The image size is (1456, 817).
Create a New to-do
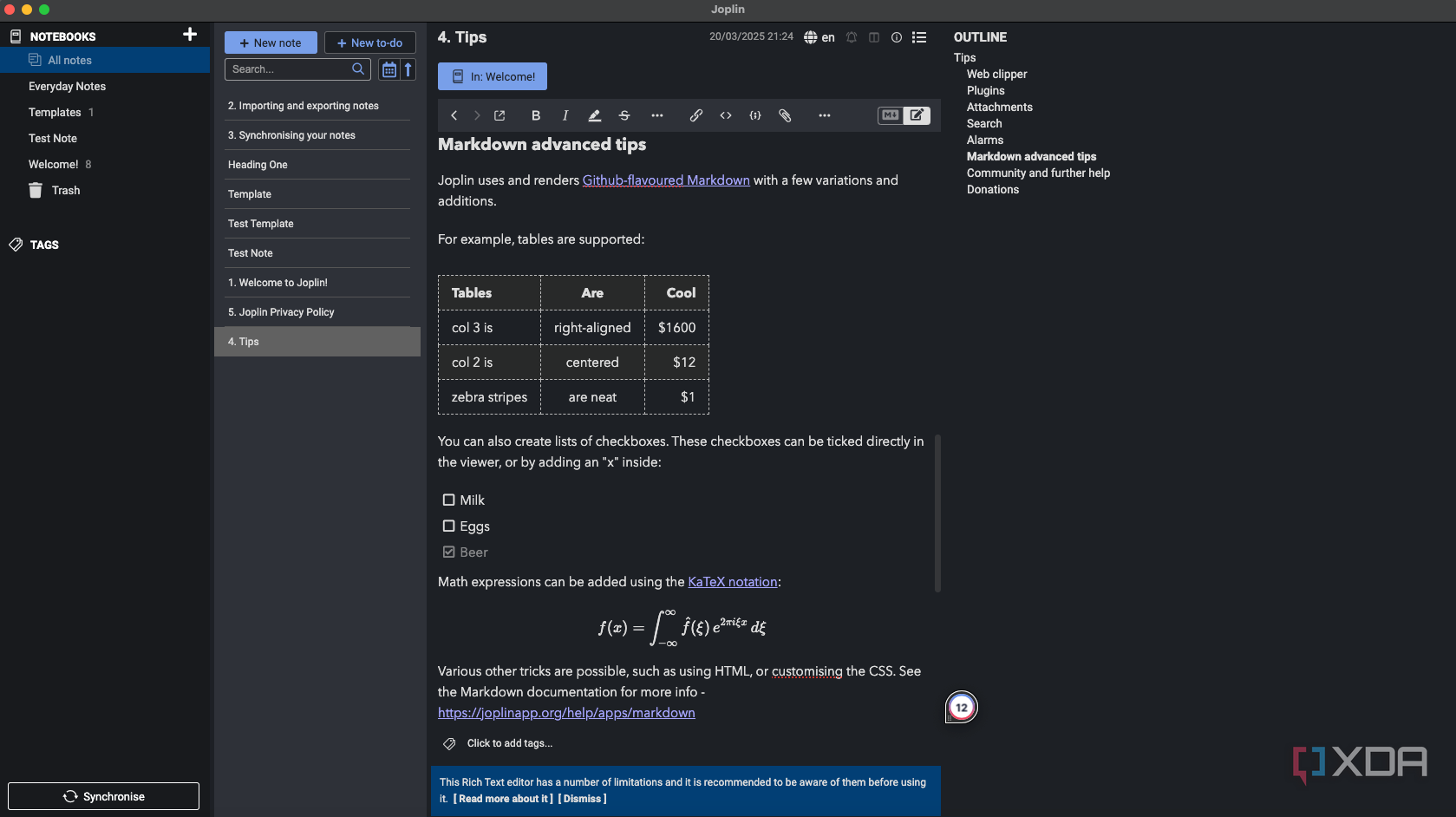[x=370, y=42]
